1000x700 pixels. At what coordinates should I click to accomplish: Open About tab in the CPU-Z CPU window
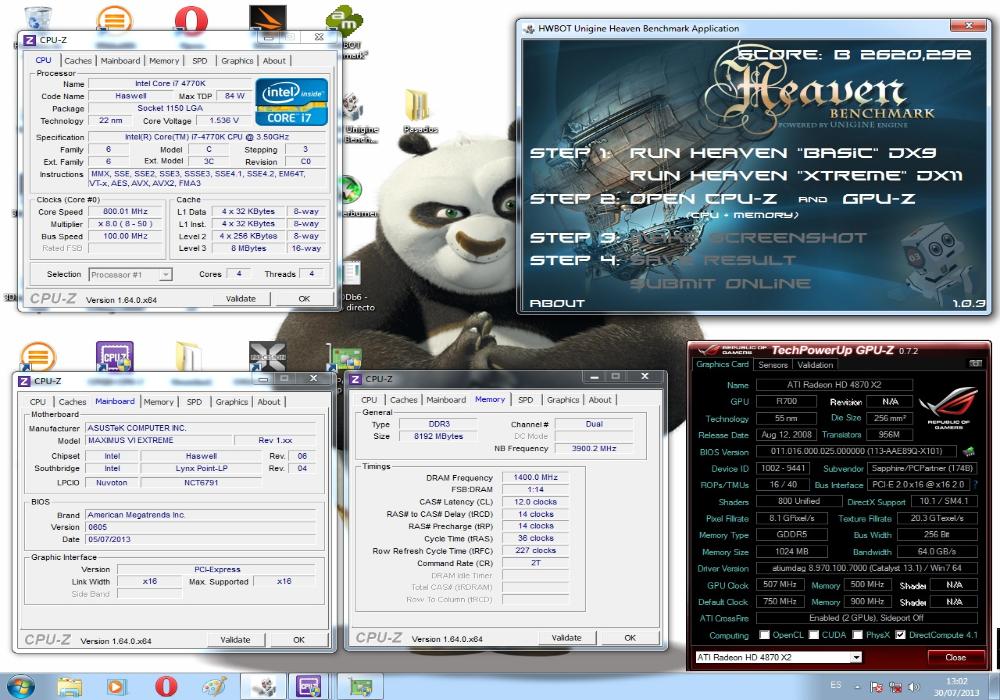pos(274,61)
